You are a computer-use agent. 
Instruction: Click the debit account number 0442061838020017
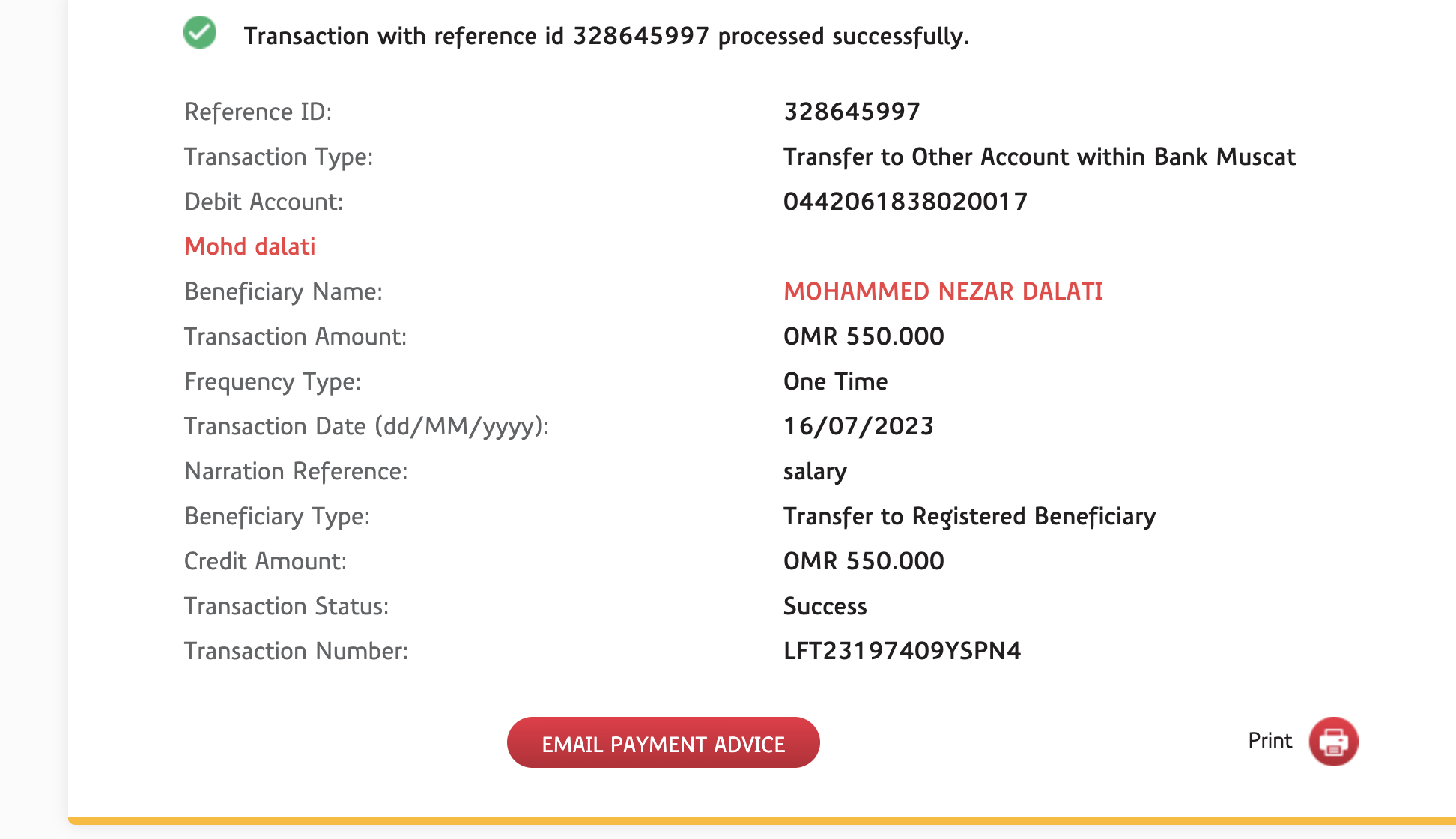click(x=906, y=202)
